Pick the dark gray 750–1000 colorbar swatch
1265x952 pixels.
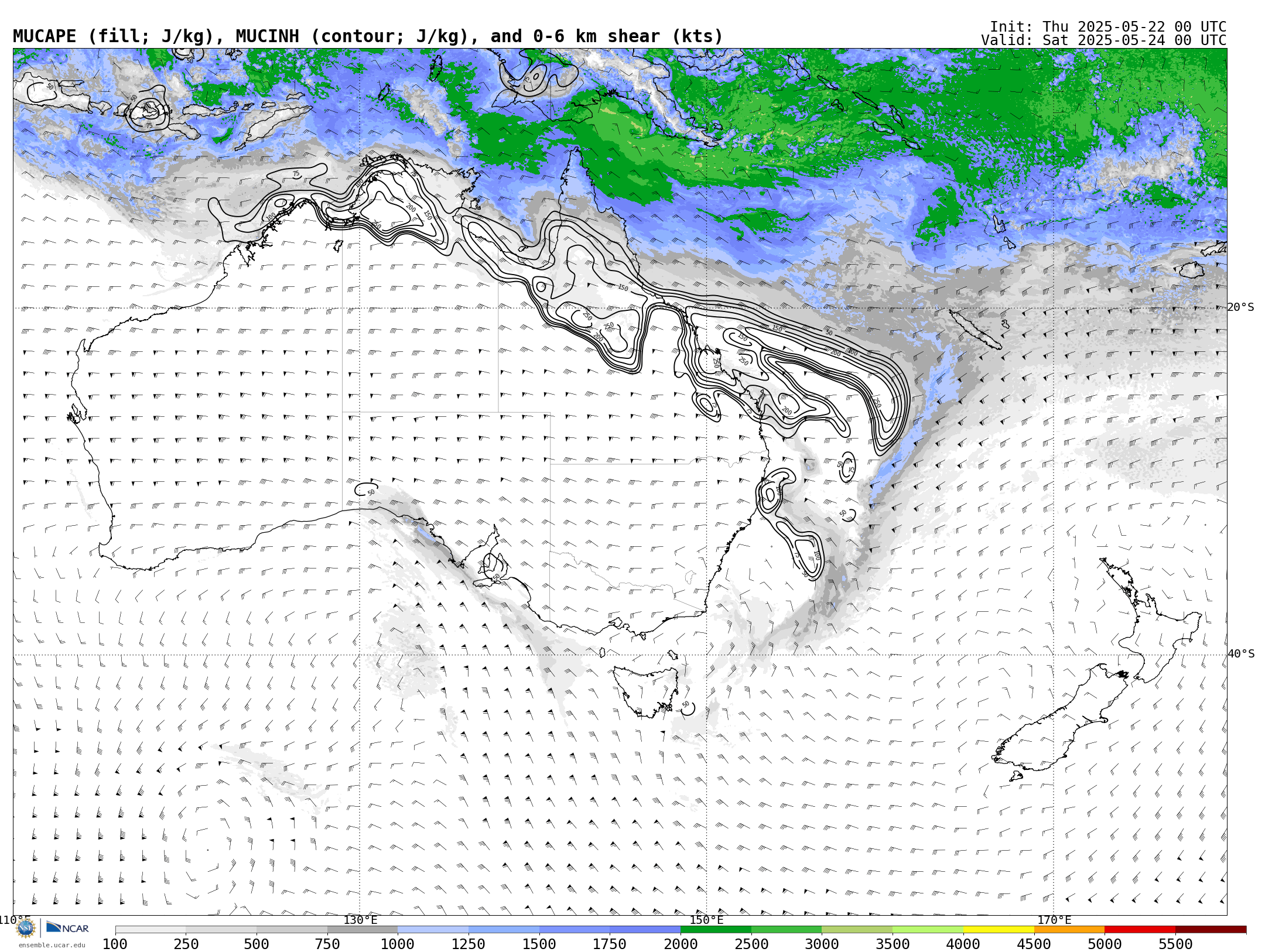(x=363, y=930)
